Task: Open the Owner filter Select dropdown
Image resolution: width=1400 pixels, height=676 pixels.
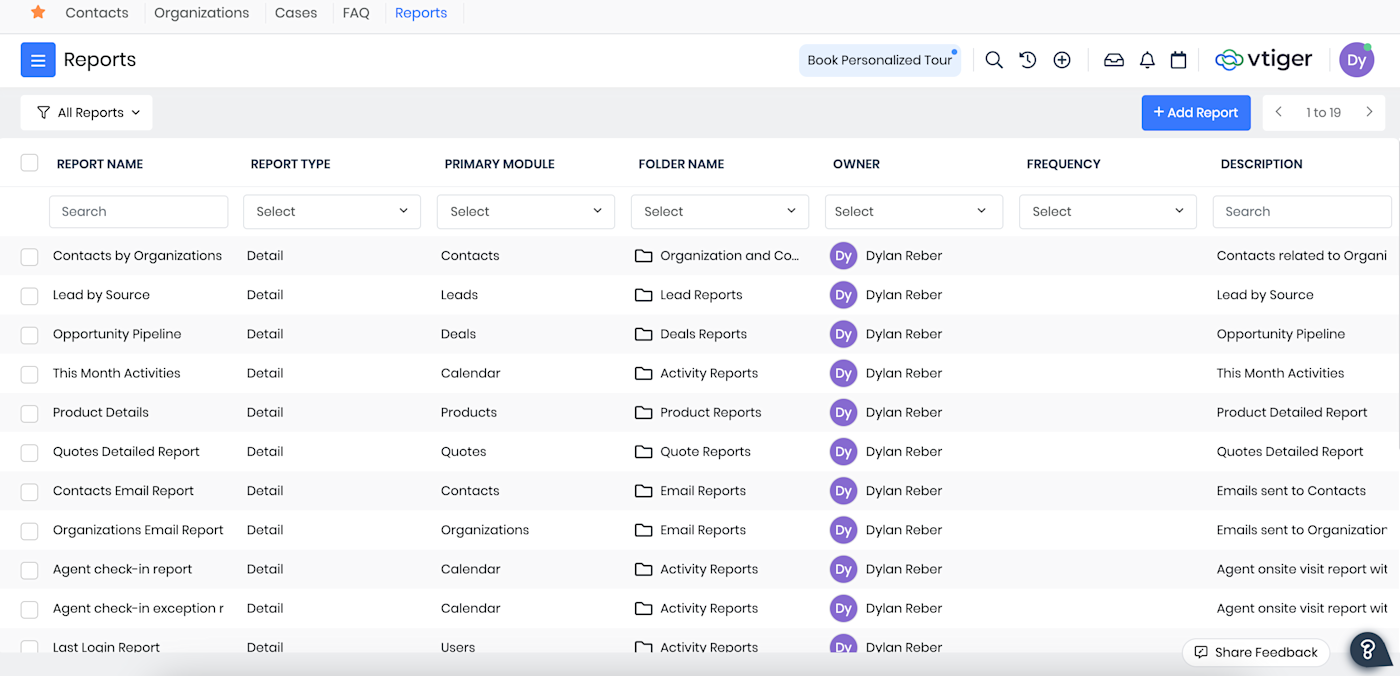Action: point(913,212)
